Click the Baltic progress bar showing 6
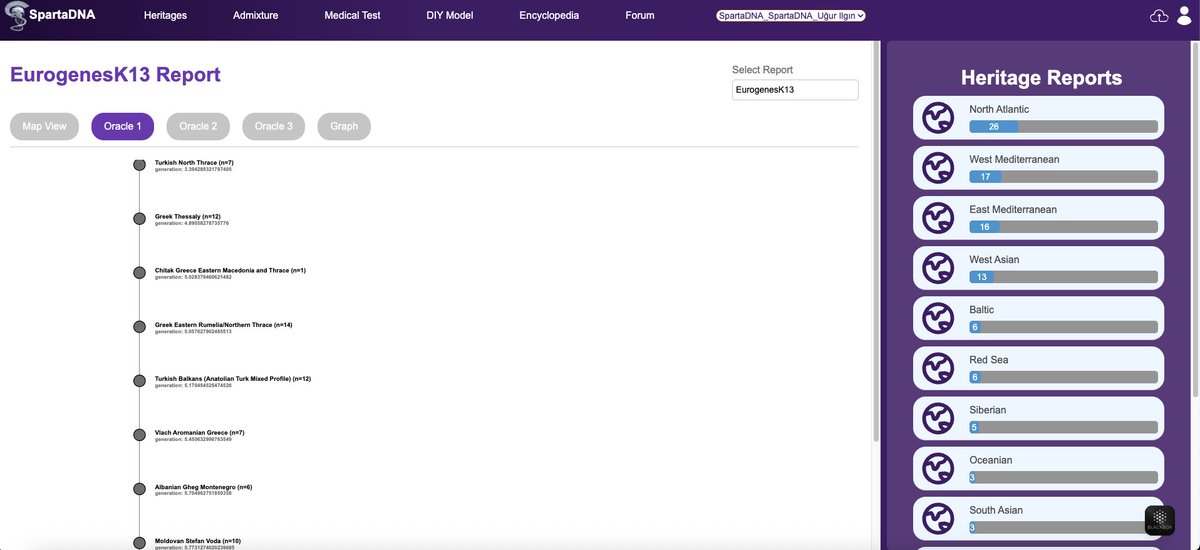 1063,327
